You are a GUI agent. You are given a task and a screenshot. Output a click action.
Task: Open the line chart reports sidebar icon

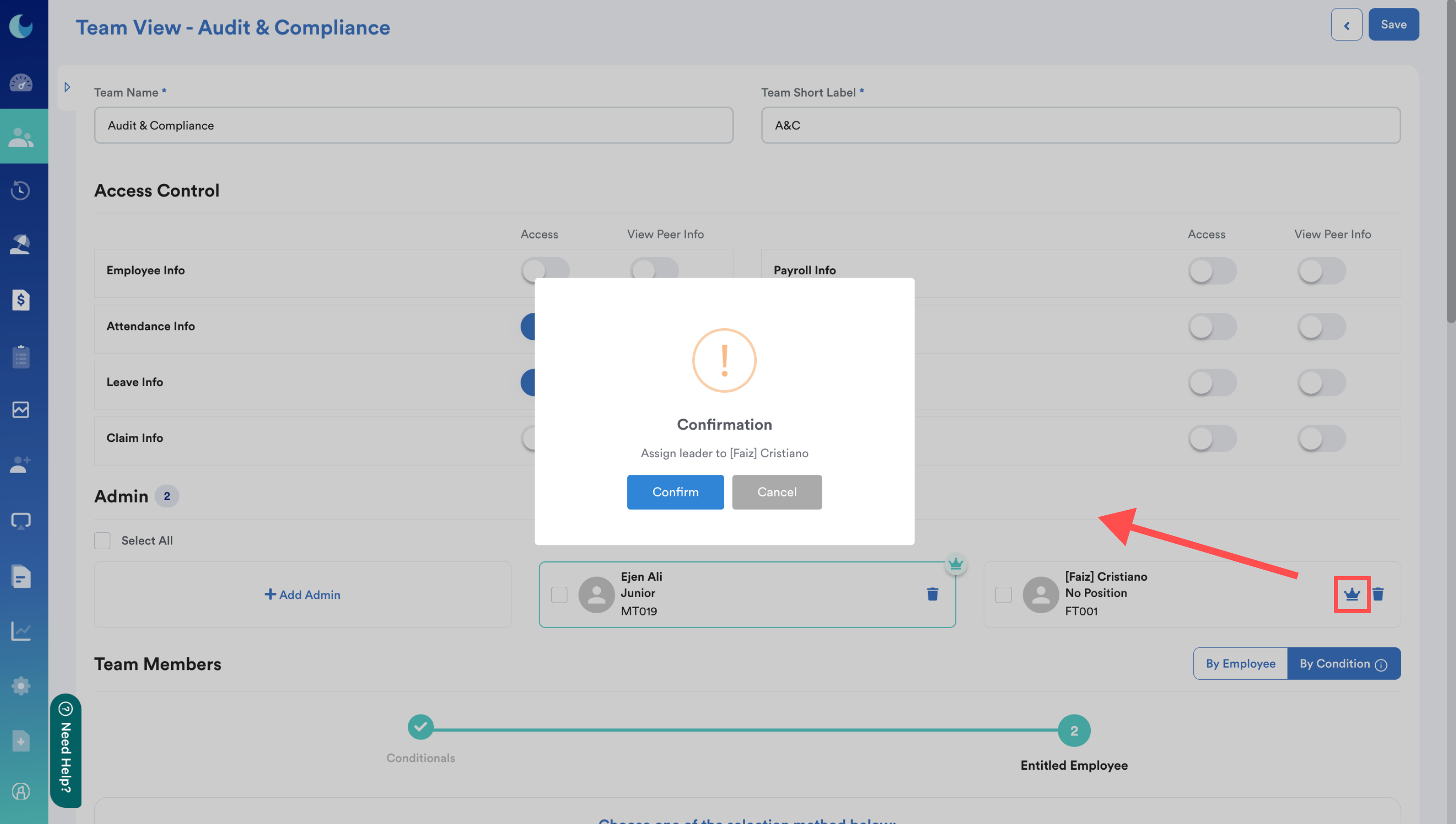(x=21, y=630)
